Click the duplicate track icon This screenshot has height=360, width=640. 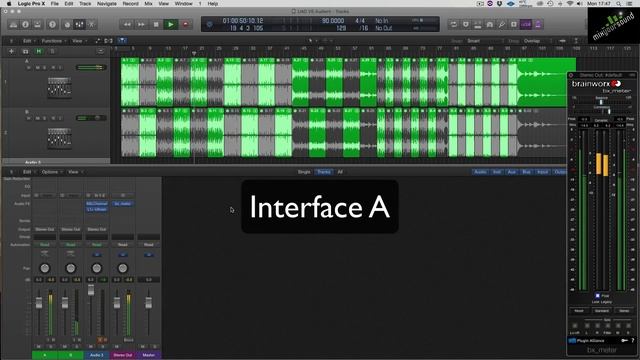(x=25, y=51)
